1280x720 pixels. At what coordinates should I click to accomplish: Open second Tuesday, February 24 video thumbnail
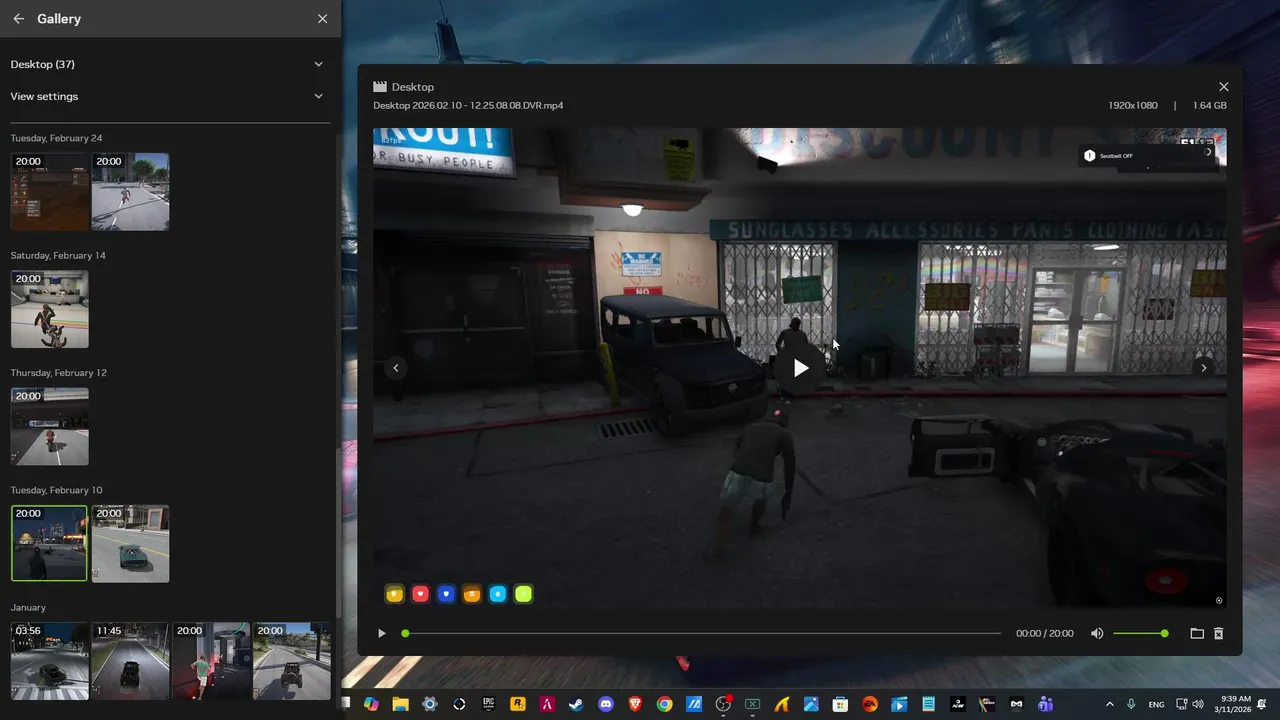[130, 192]
